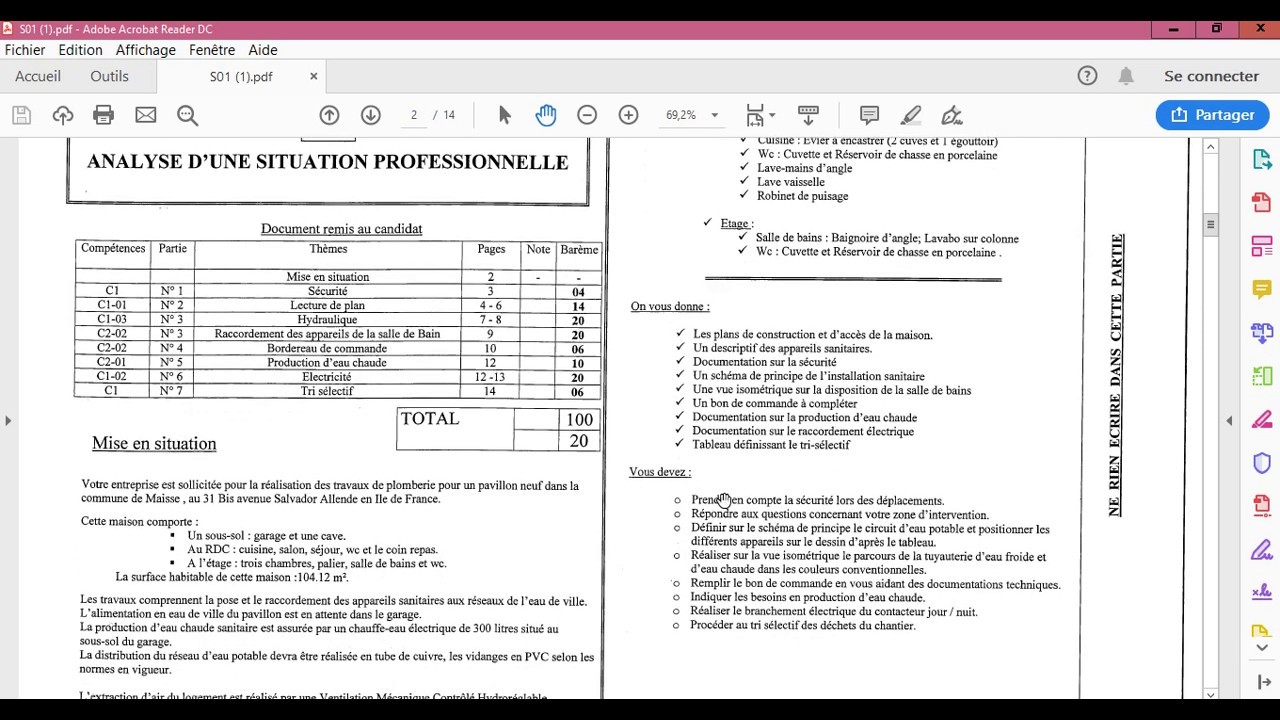Open the Fenêtre menu
The width and height of the screenshot is (1280, 720).
tap(212, 50)
